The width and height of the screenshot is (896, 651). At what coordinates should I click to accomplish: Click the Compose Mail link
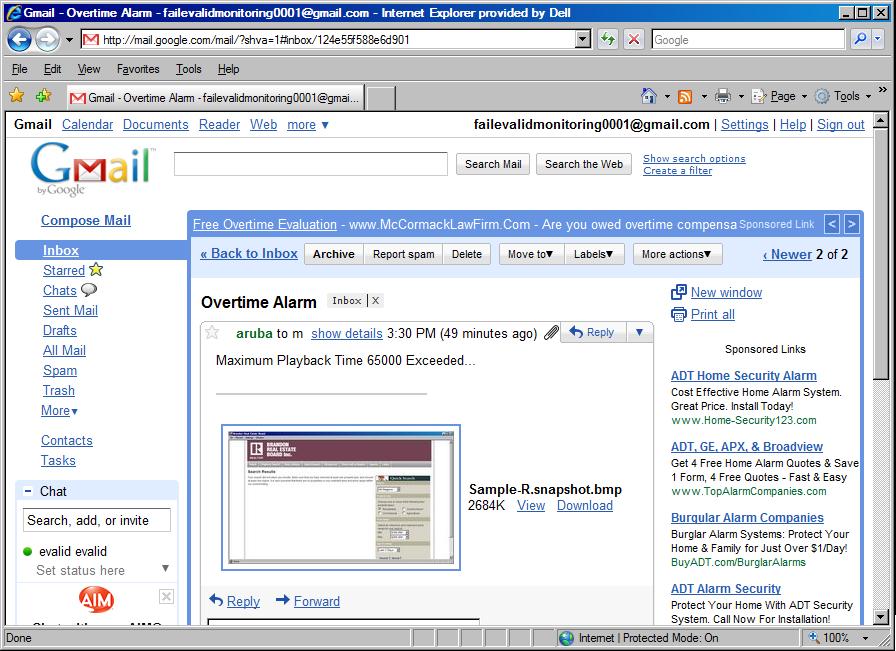tap(86, 220)
